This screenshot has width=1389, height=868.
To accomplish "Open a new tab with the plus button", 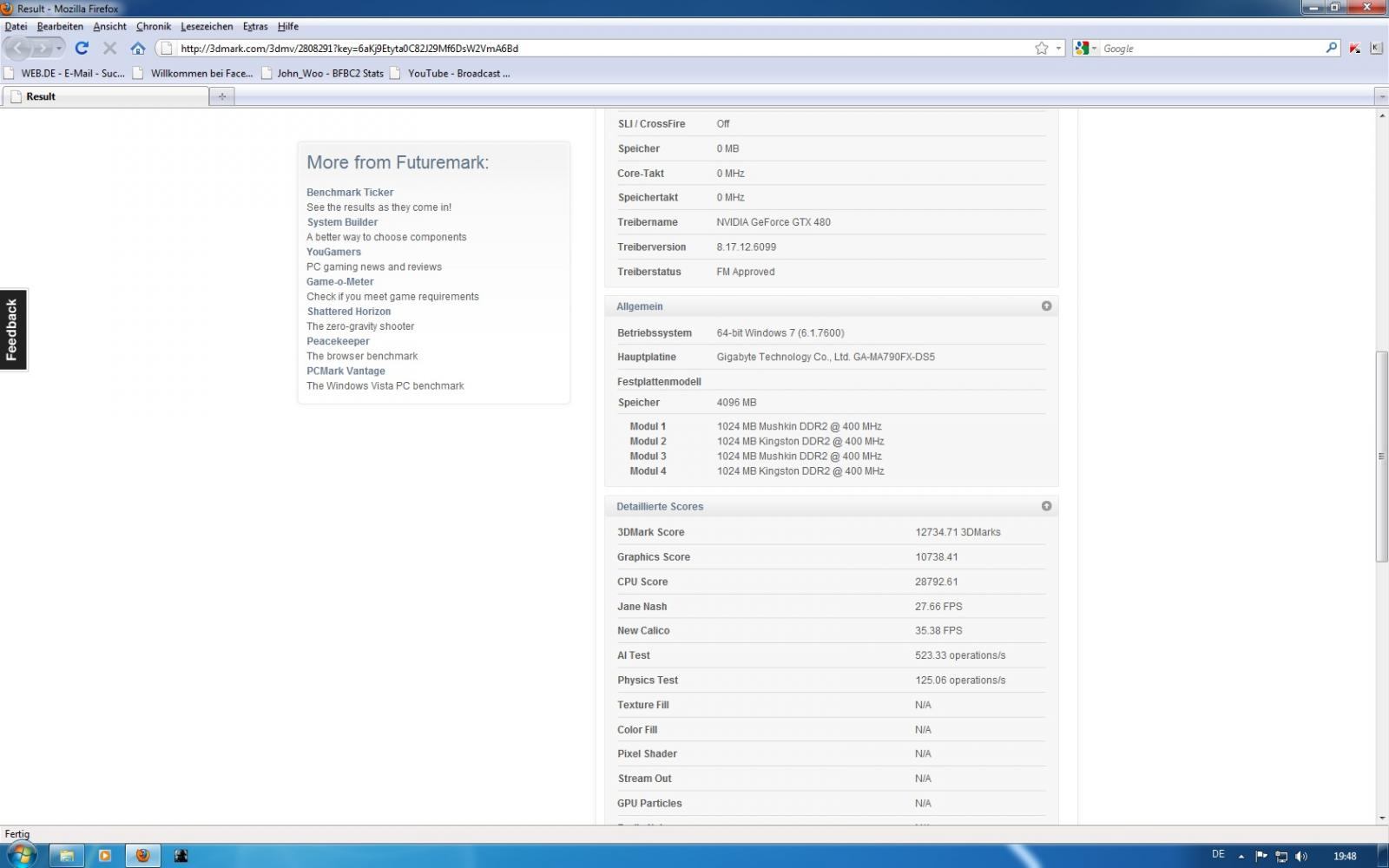I will tap(222, 96).
